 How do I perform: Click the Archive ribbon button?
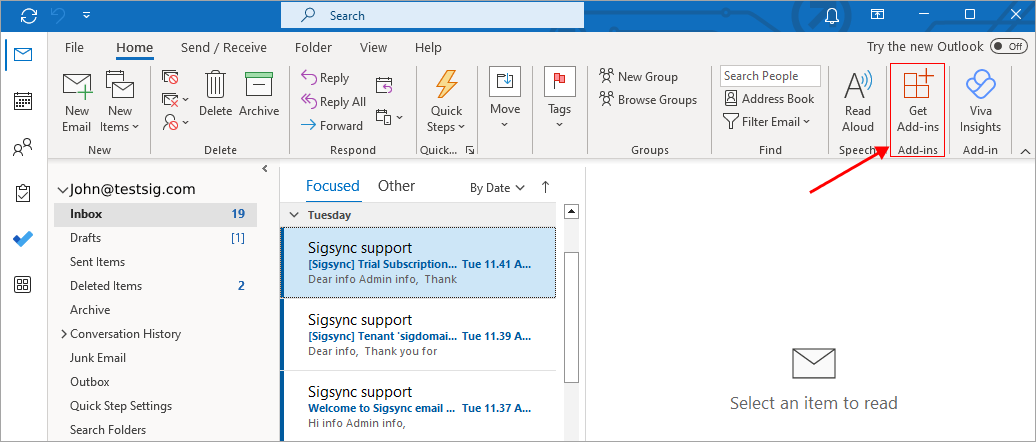click(259, 95)
